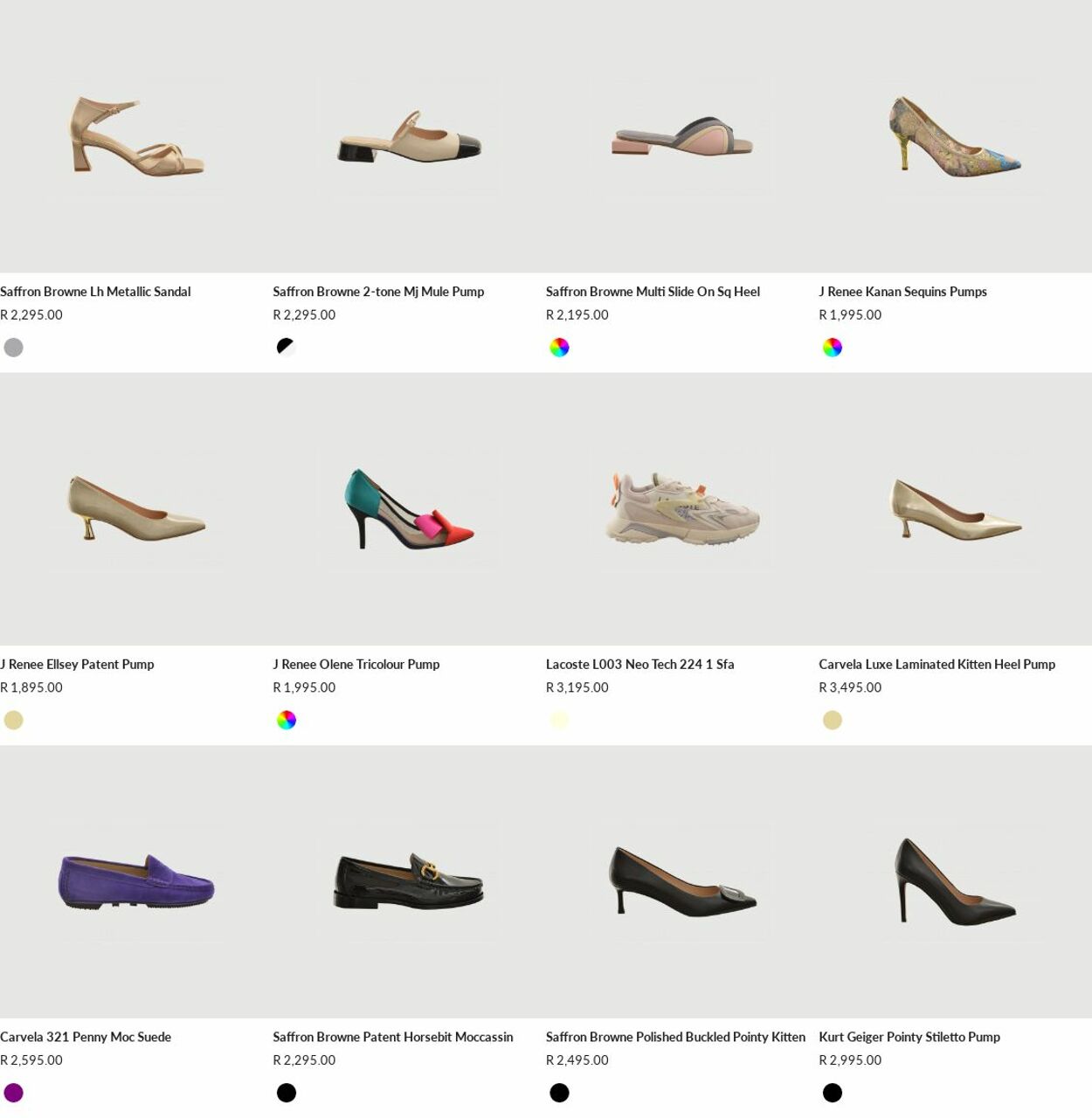Image resolution: width=1092 pixels, height=1118 pixels.
Task: Click the J Renee Ellsey Patent Pump title
Action: pos(77,665)
